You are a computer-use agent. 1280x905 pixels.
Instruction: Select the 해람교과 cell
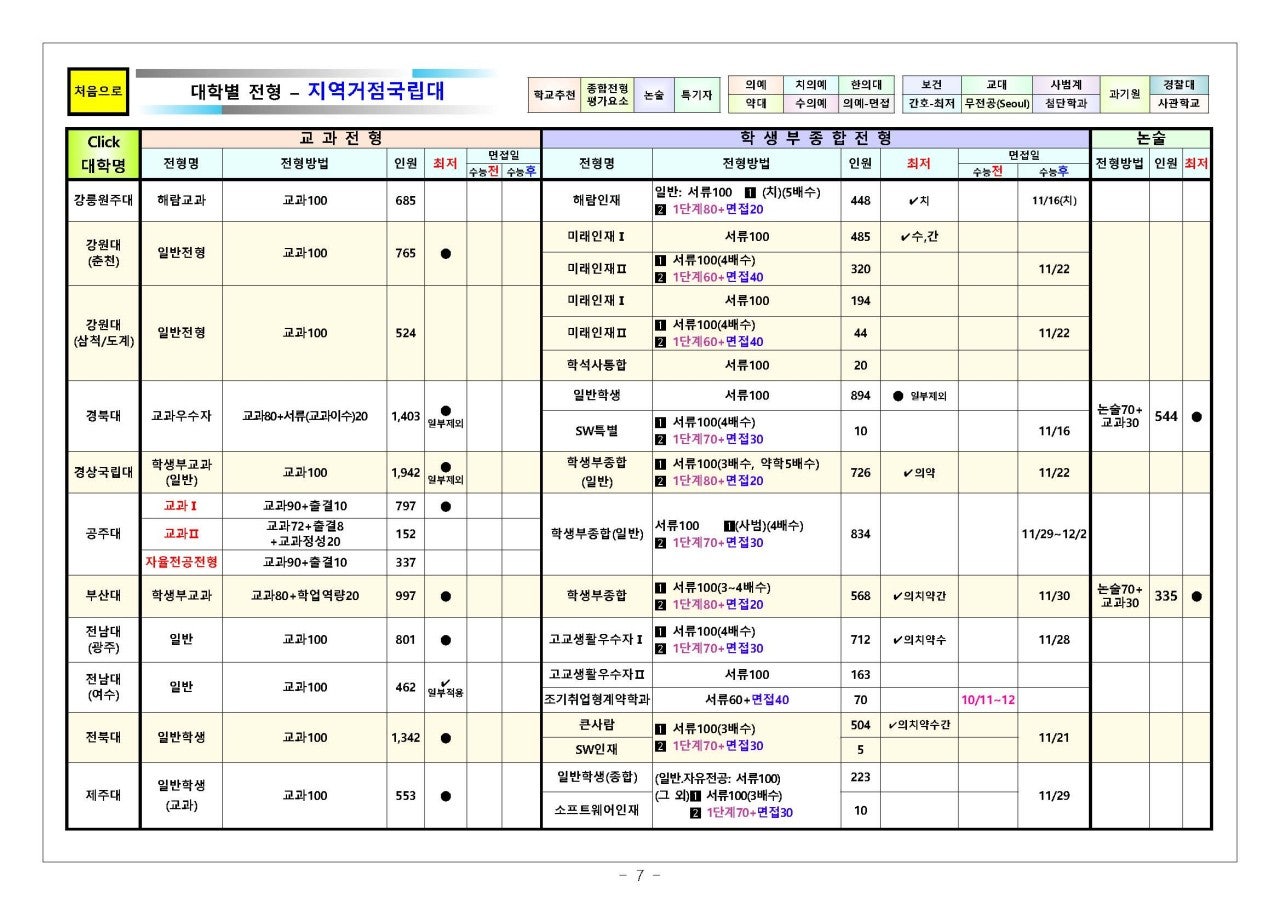coord(182,201)
